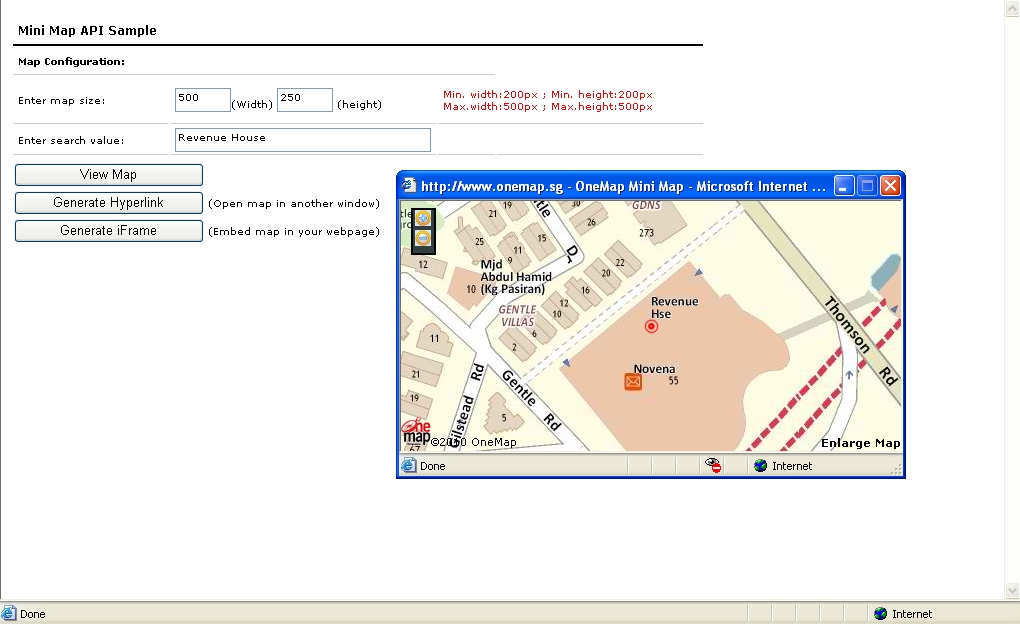Click the Internet zone globe in popup
Viewport: 1020px width, 624px height.
760,466
